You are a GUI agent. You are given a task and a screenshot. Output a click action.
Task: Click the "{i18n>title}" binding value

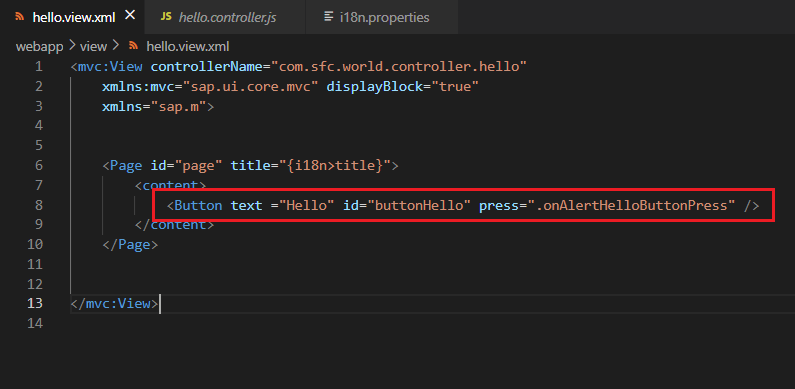pyautogui.click(x=334, y=165)
